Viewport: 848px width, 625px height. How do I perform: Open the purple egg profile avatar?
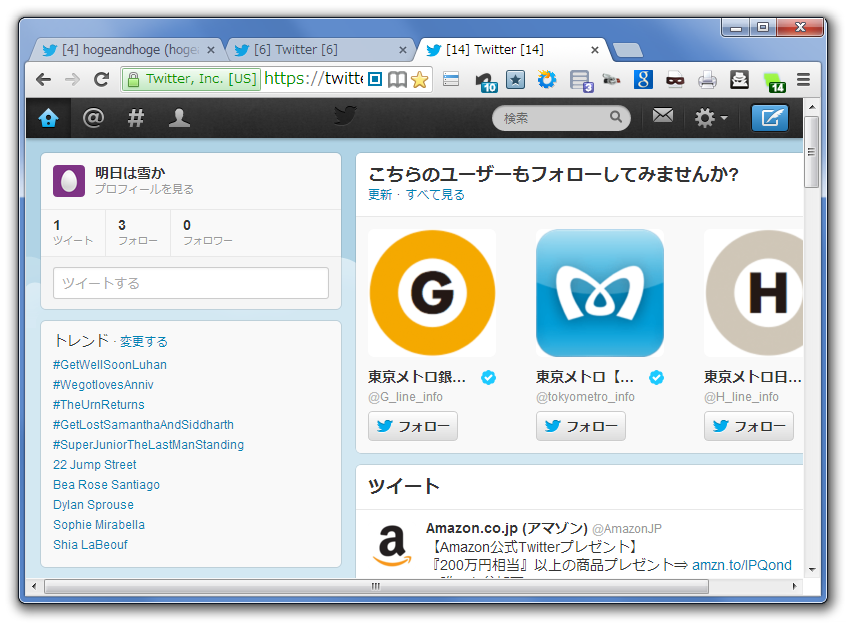(69, 181)
